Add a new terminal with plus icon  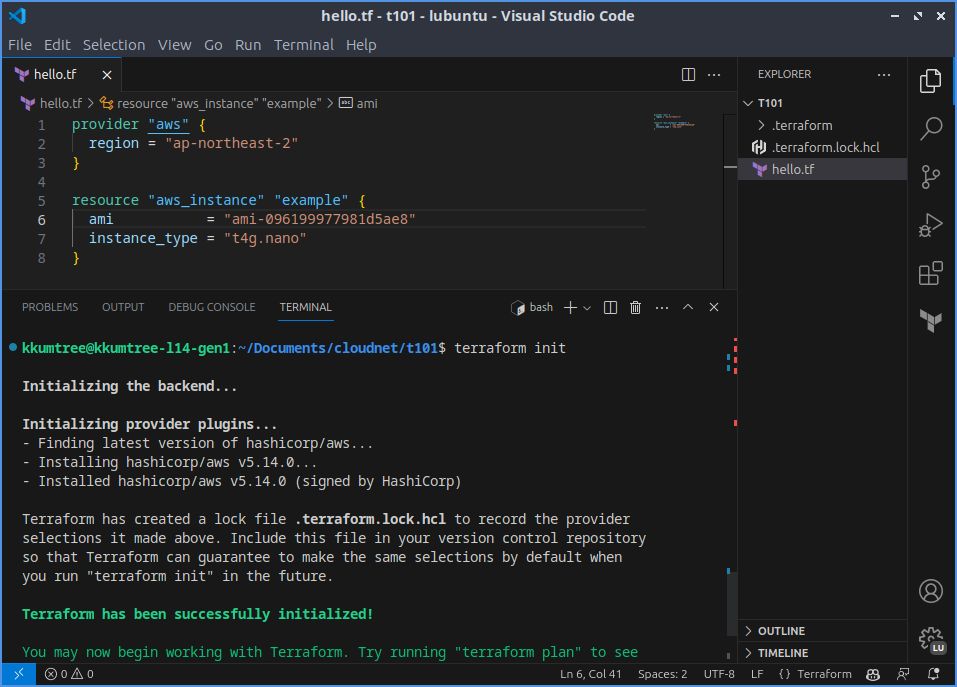pyautogui.click(x=569, y=308)
